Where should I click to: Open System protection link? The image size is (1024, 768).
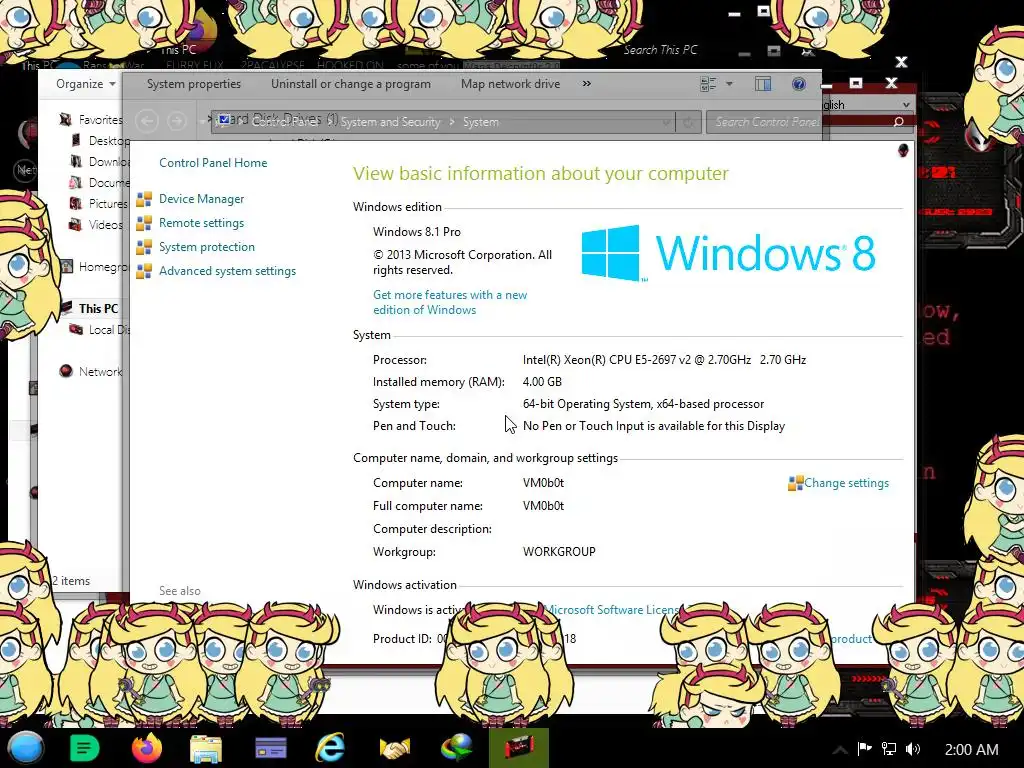point(206,247)
